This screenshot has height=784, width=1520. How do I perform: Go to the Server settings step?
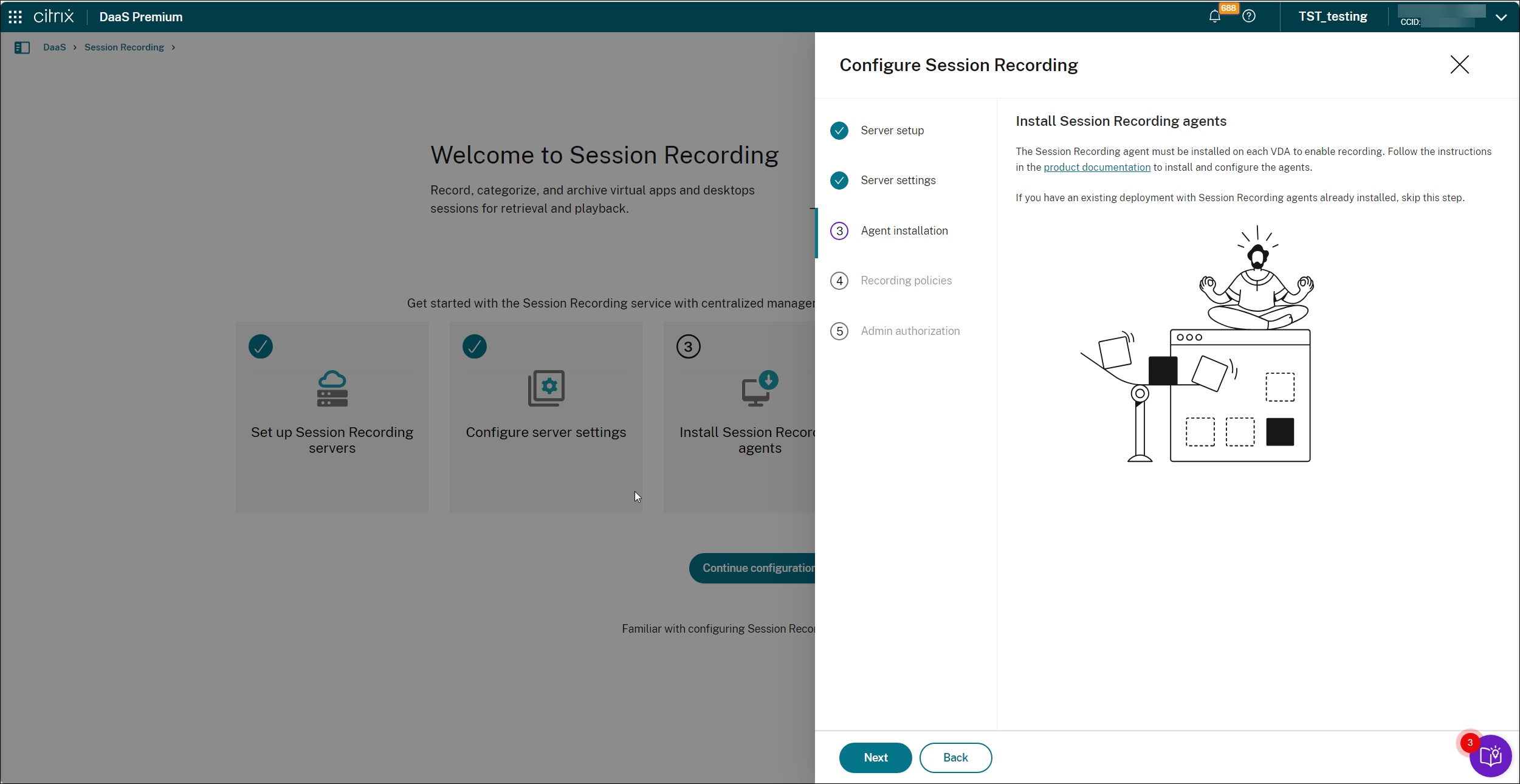coord(898,181)
